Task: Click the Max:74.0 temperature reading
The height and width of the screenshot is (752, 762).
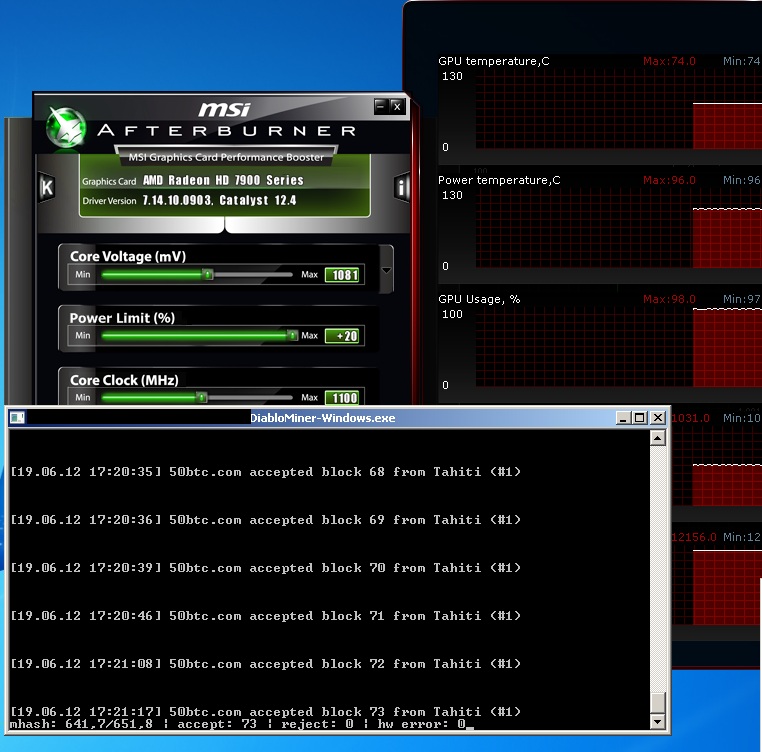Action: point(669,61)
